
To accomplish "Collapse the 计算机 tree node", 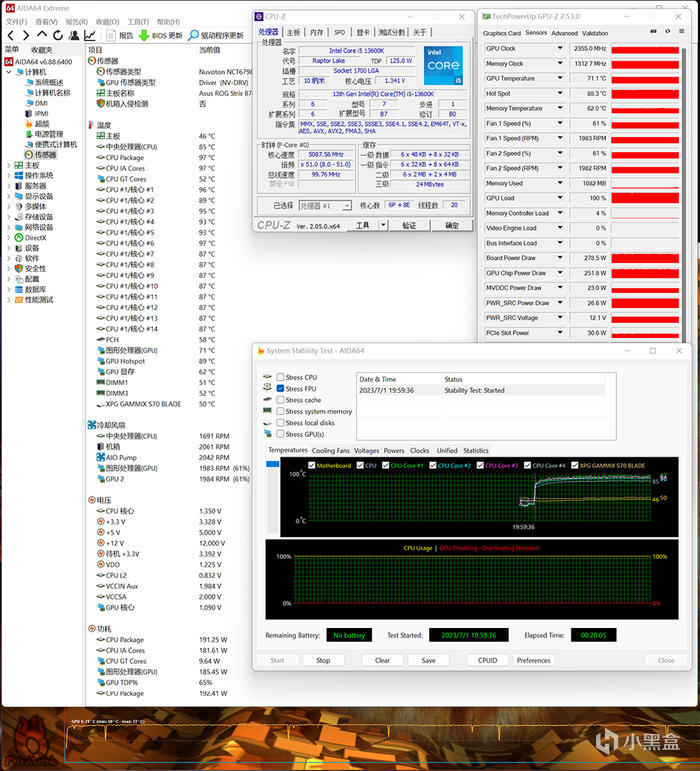I will [x=8, y=72].
